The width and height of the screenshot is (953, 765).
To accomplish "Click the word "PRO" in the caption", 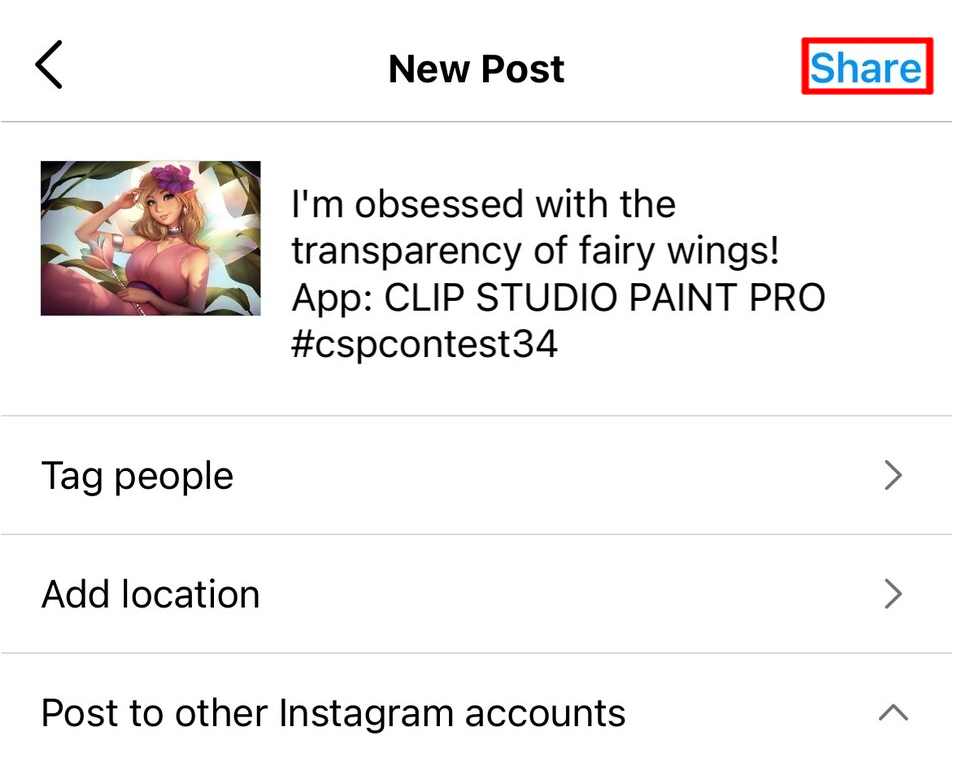I will (790, 298).
